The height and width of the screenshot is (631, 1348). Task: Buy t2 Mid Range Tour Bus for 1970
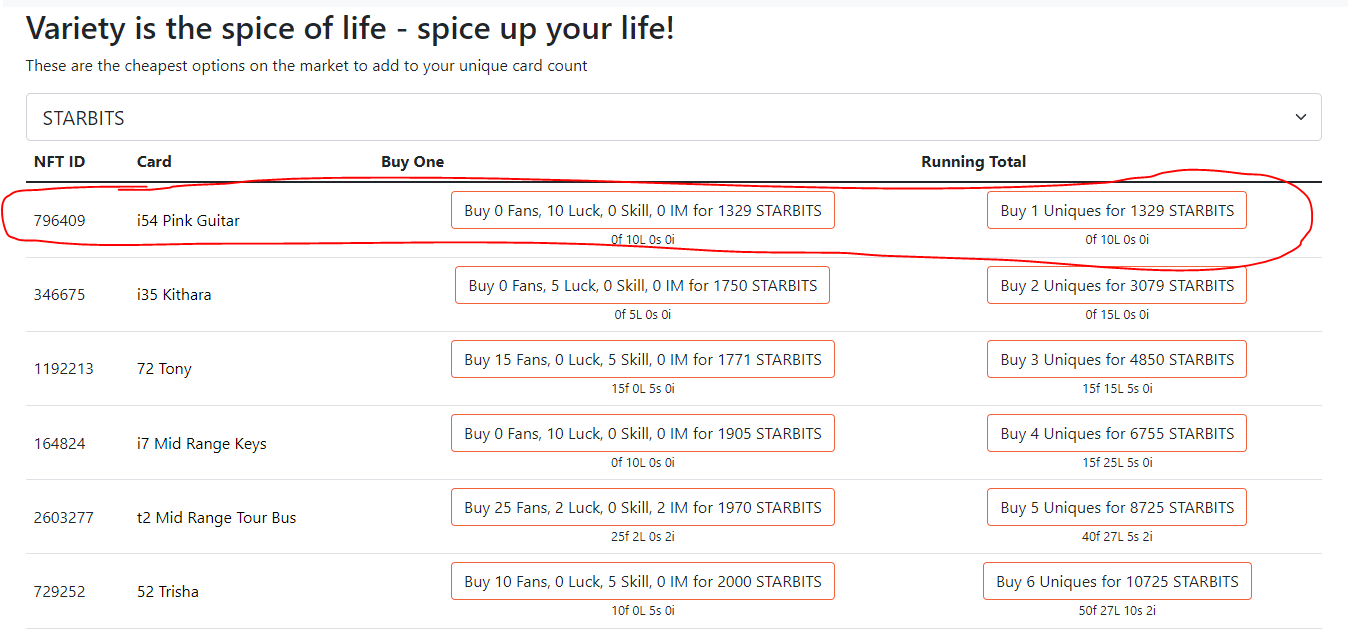pyautogui.click(x=642, y=507)
